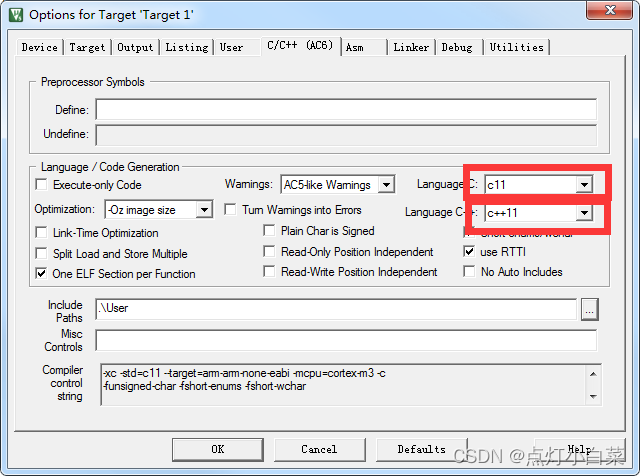Open the Target tab

click(x=87, y=47)
